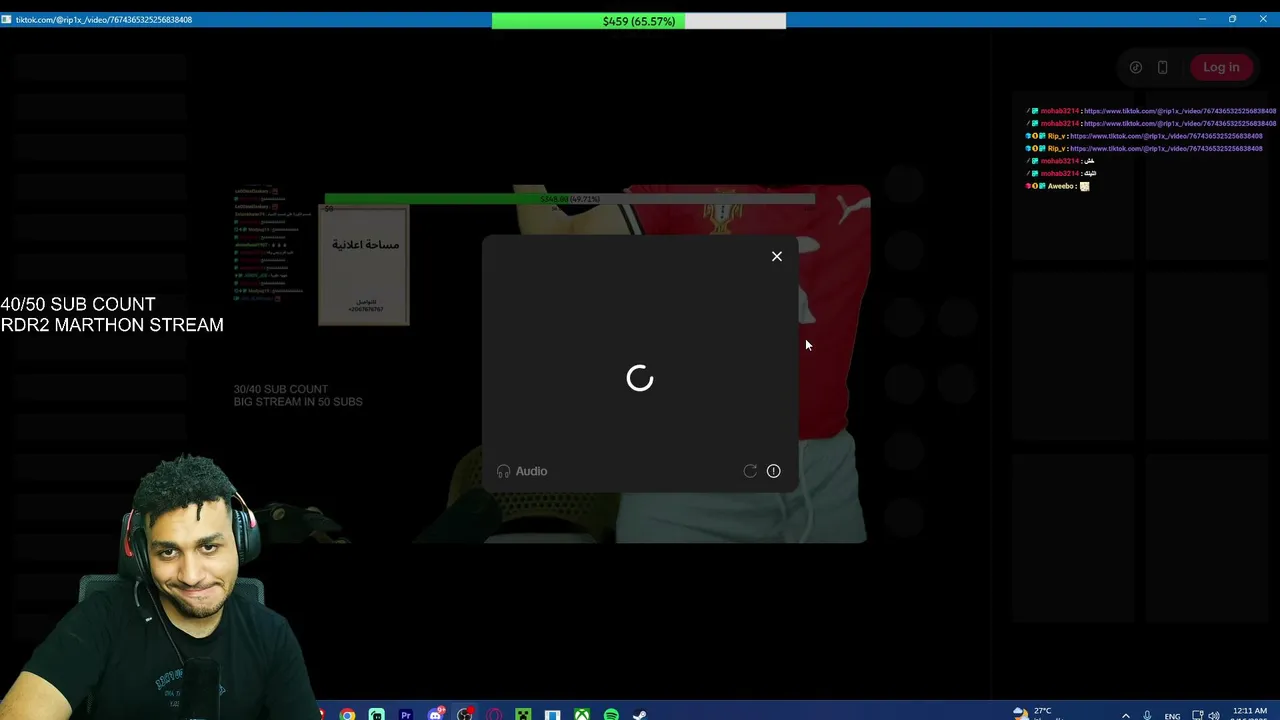Open Steam from the taskbar
1280x720 pixels.
pyautogui.click(x=640, y=715)
